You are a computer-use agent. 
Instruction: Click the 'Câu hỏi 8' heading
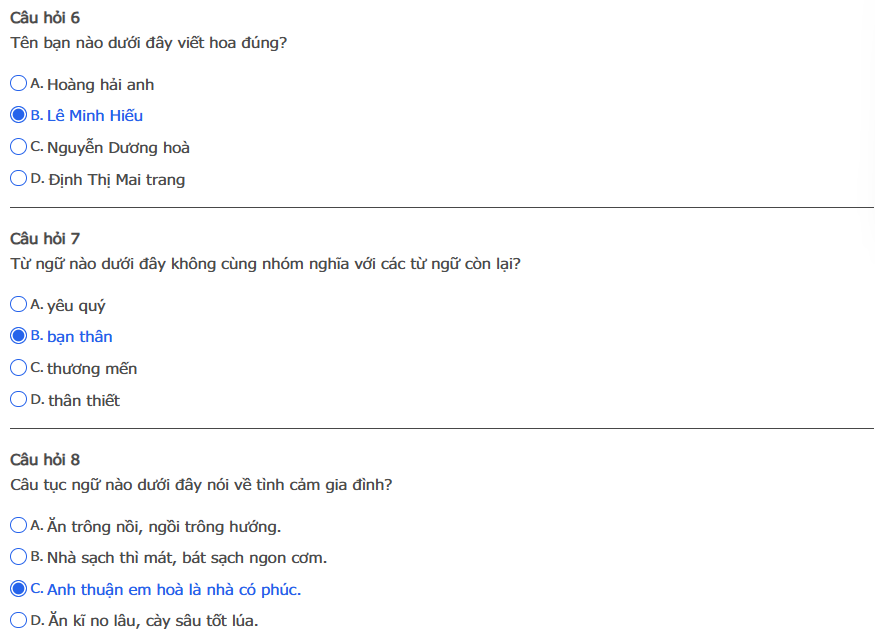[x=45, y=460]
